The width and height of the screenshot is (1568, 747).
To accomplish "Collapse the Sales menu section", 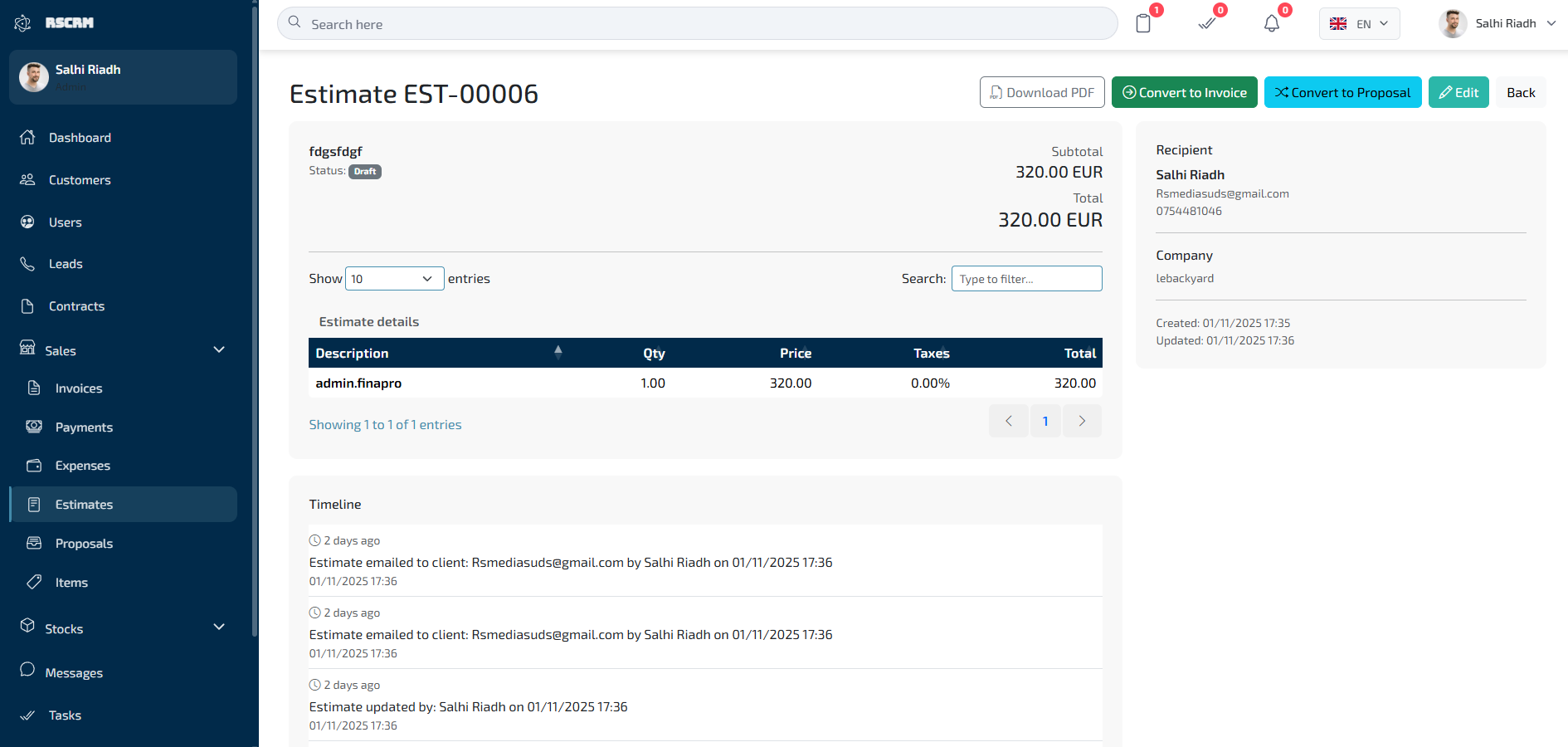I will (219, 350).
